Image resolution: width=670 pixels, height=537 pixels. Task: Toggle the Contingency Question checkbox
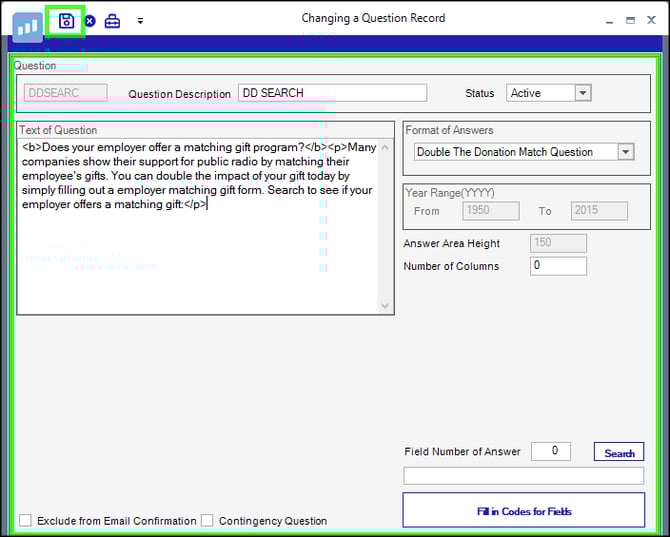[x=208, y=520]
